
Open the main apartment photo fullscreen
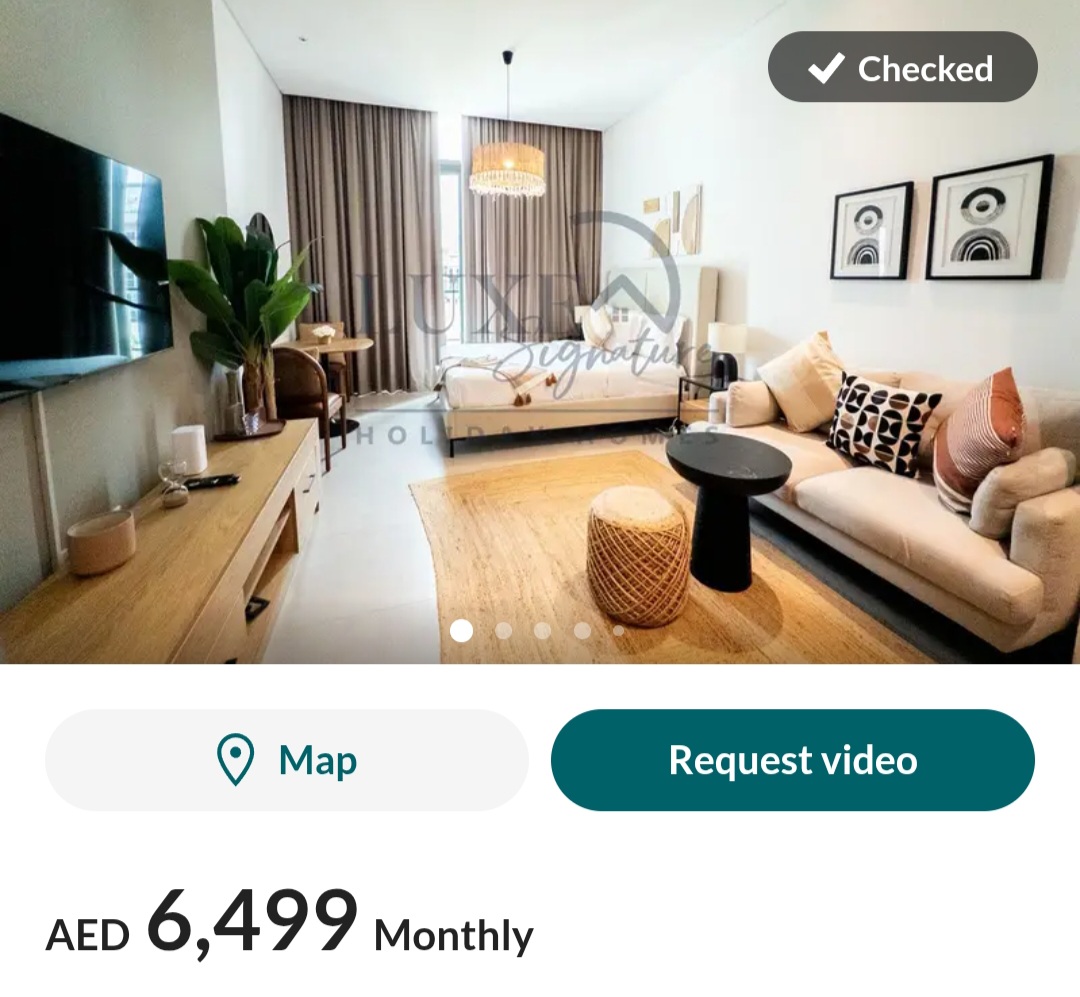(x=540, y=331)
